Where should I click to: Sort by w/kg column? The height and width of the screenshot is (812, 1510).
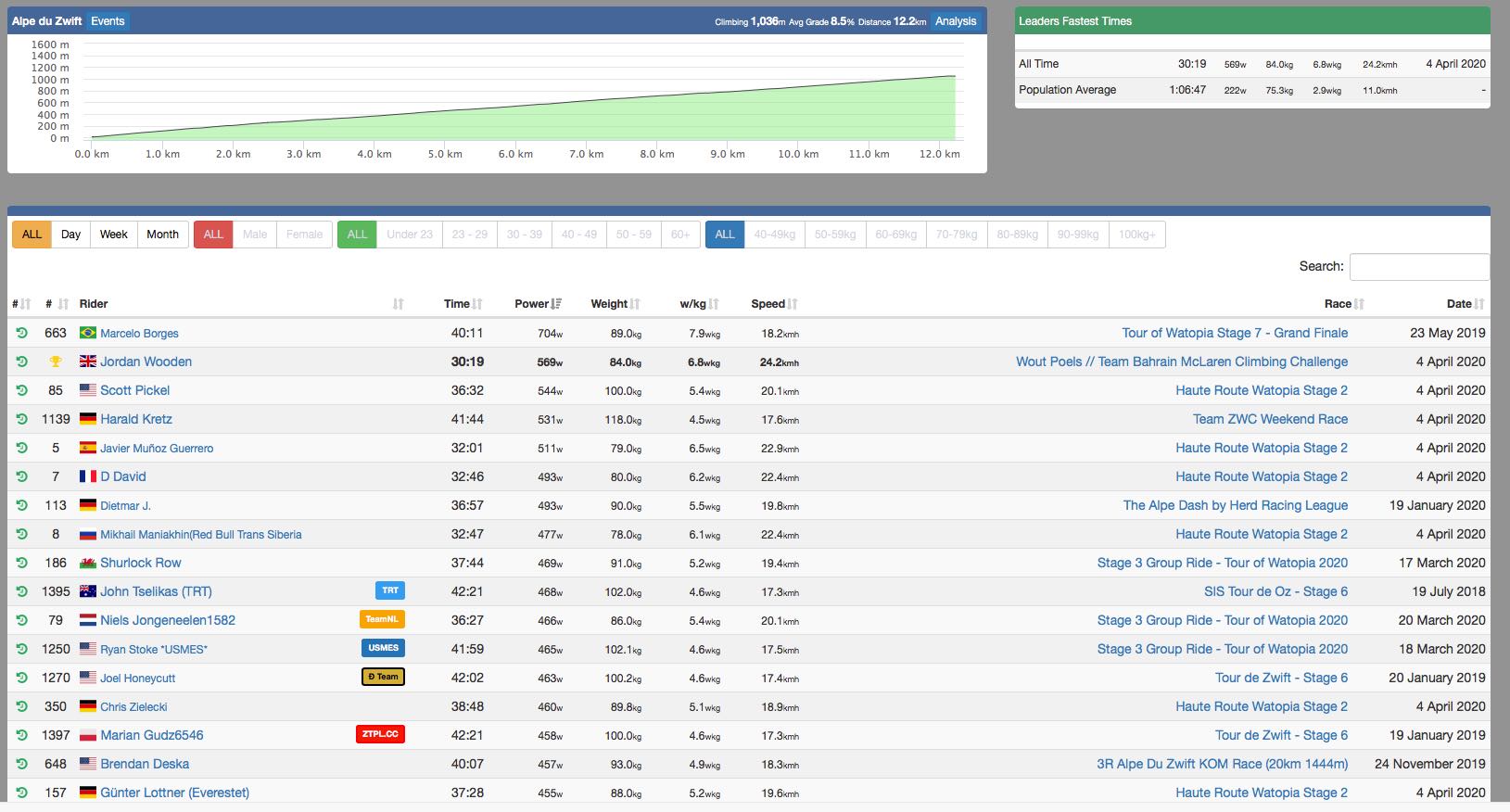[700, 304]
